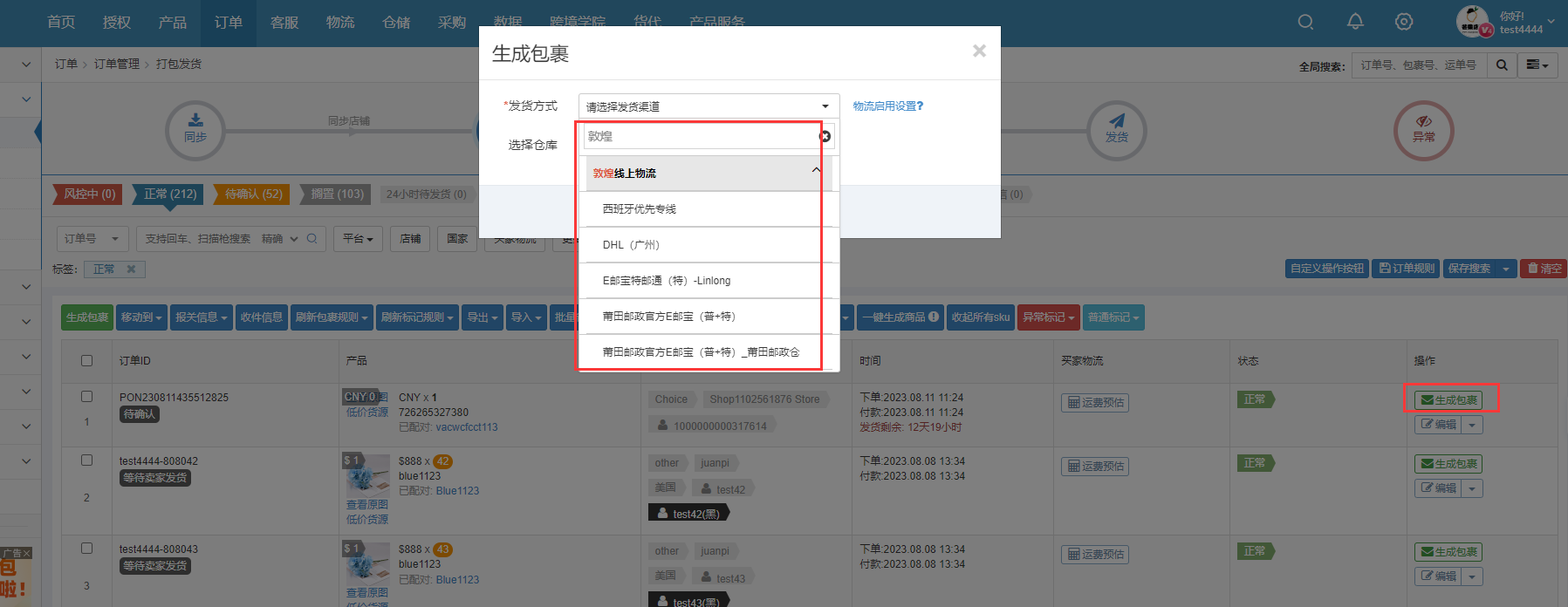Click the 收件信息 toolbar button
Screen dimensions: 1568x607
[262, 317]
